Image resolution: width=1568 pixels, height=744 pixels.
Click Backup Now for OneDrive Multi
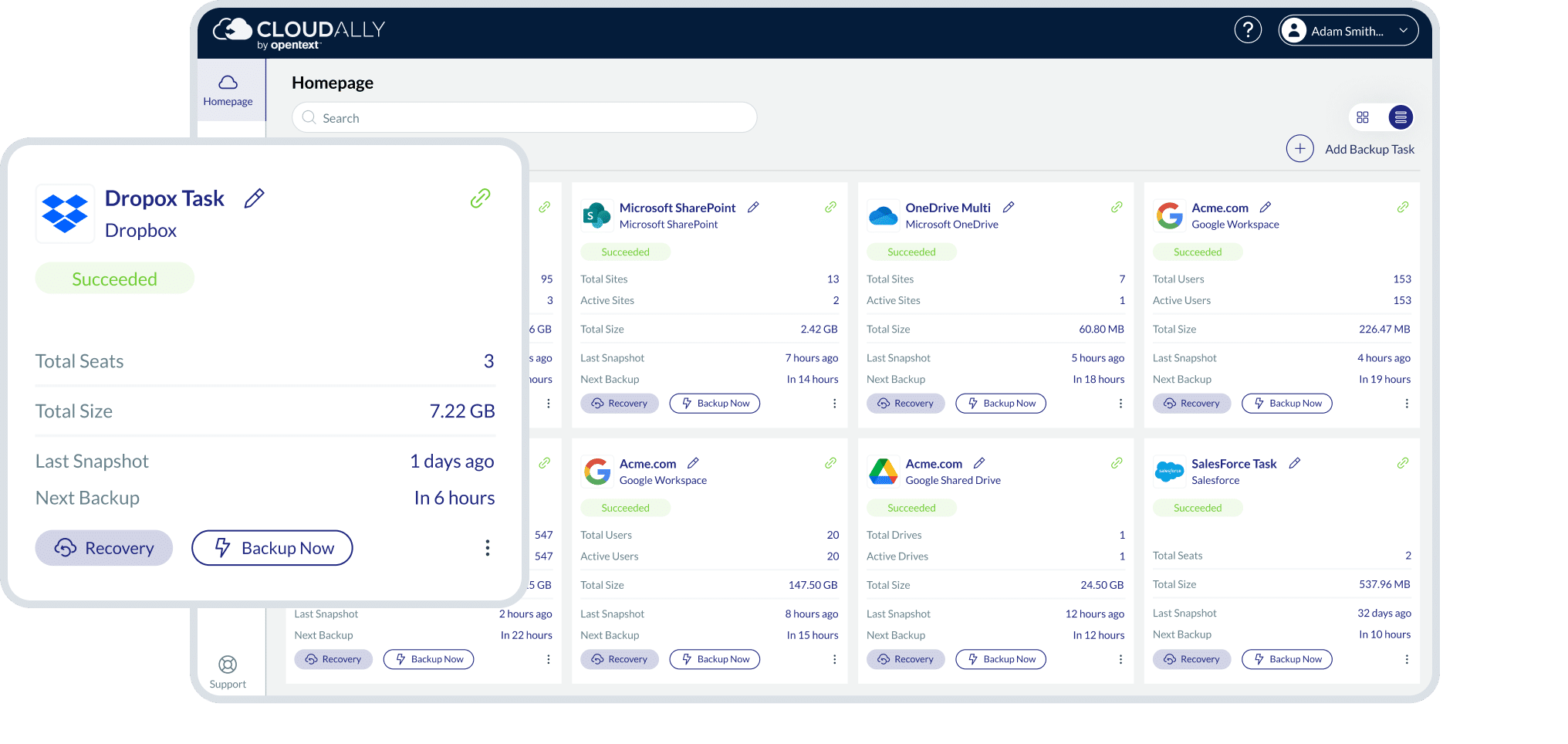(1000, 404)
